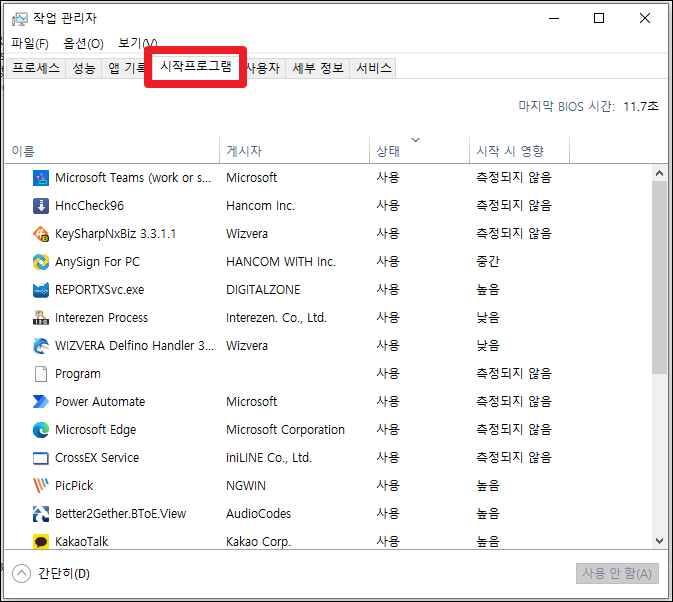673x602 pixels.
Task: Select the Program entry name
Action: [x=78, y=374]
